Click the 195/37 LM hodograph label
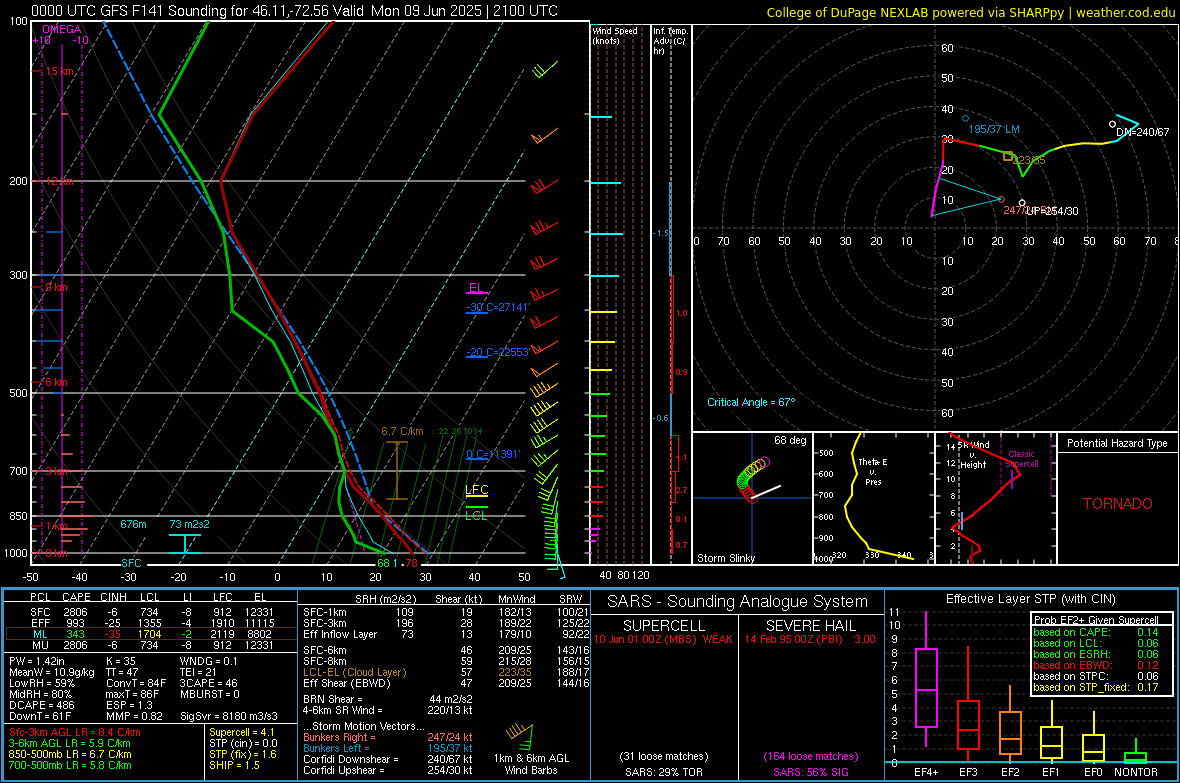 (994, 129)
